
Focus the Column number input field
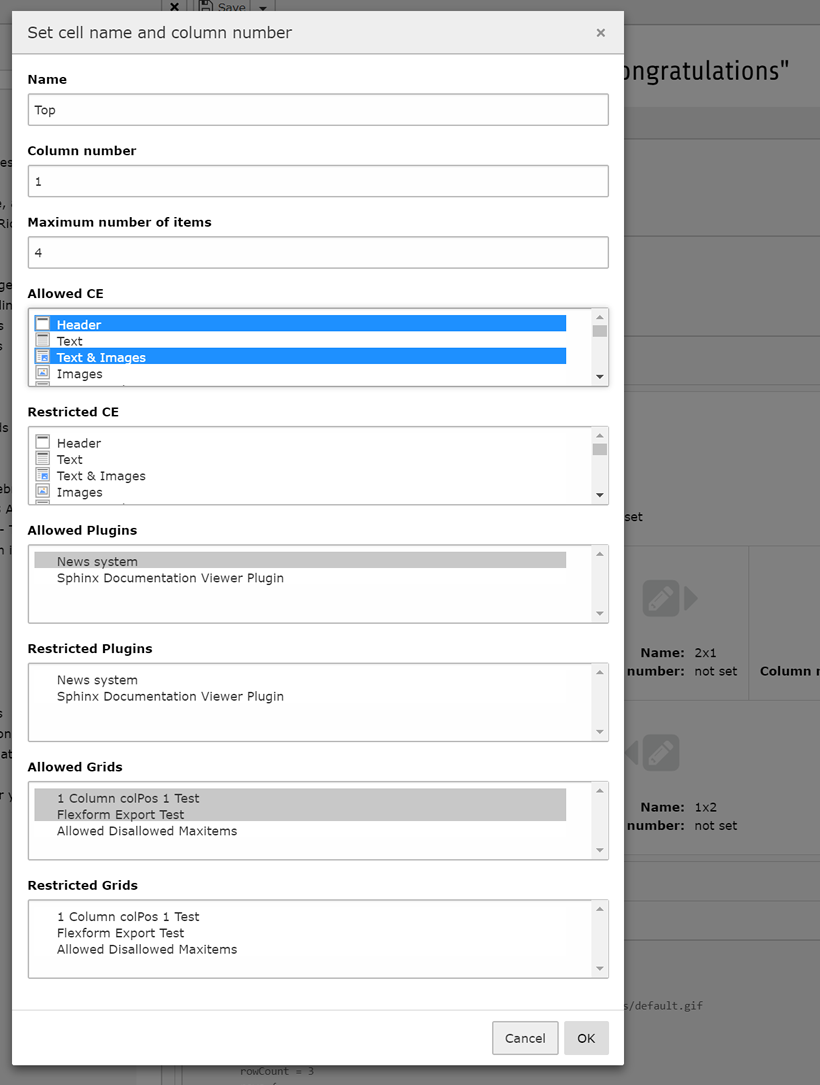317,181
